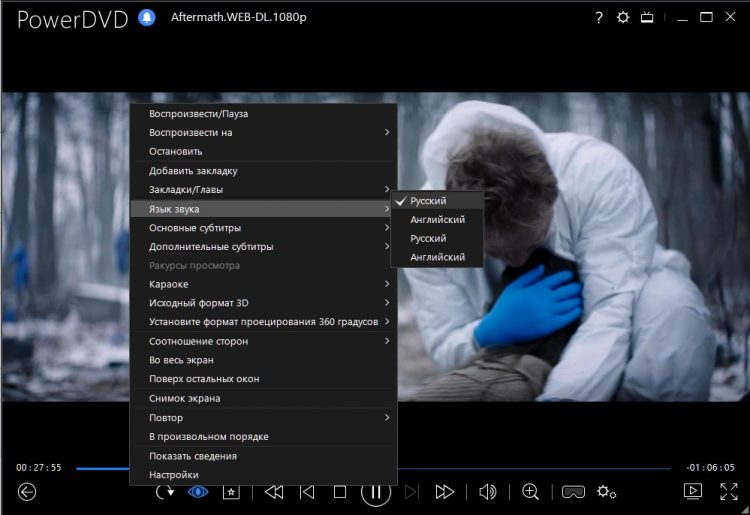Click the rewind button
750x515 pixels.
pos(273,491)
